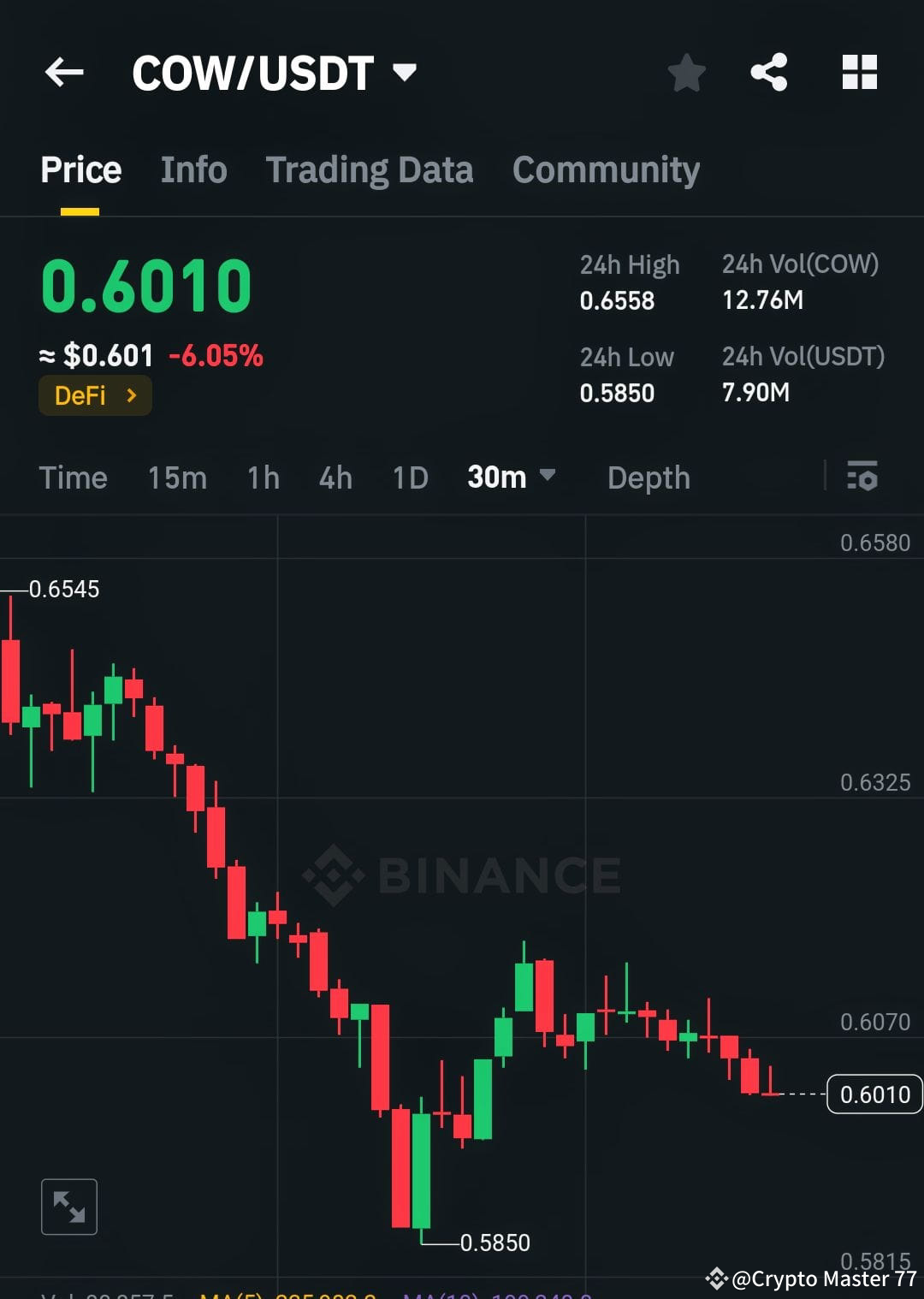Favorite COW/USDT with the star icon
The image size is (924, 1299).
[x=687, y=73]
